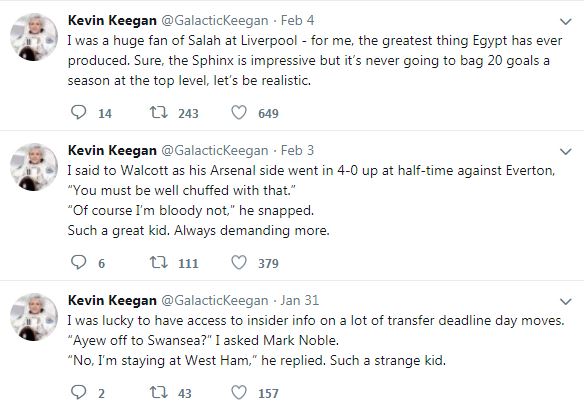Like the Jan 31 transfer deadline tweet
This screenshot has height=410, width=584.
[239, 392]
